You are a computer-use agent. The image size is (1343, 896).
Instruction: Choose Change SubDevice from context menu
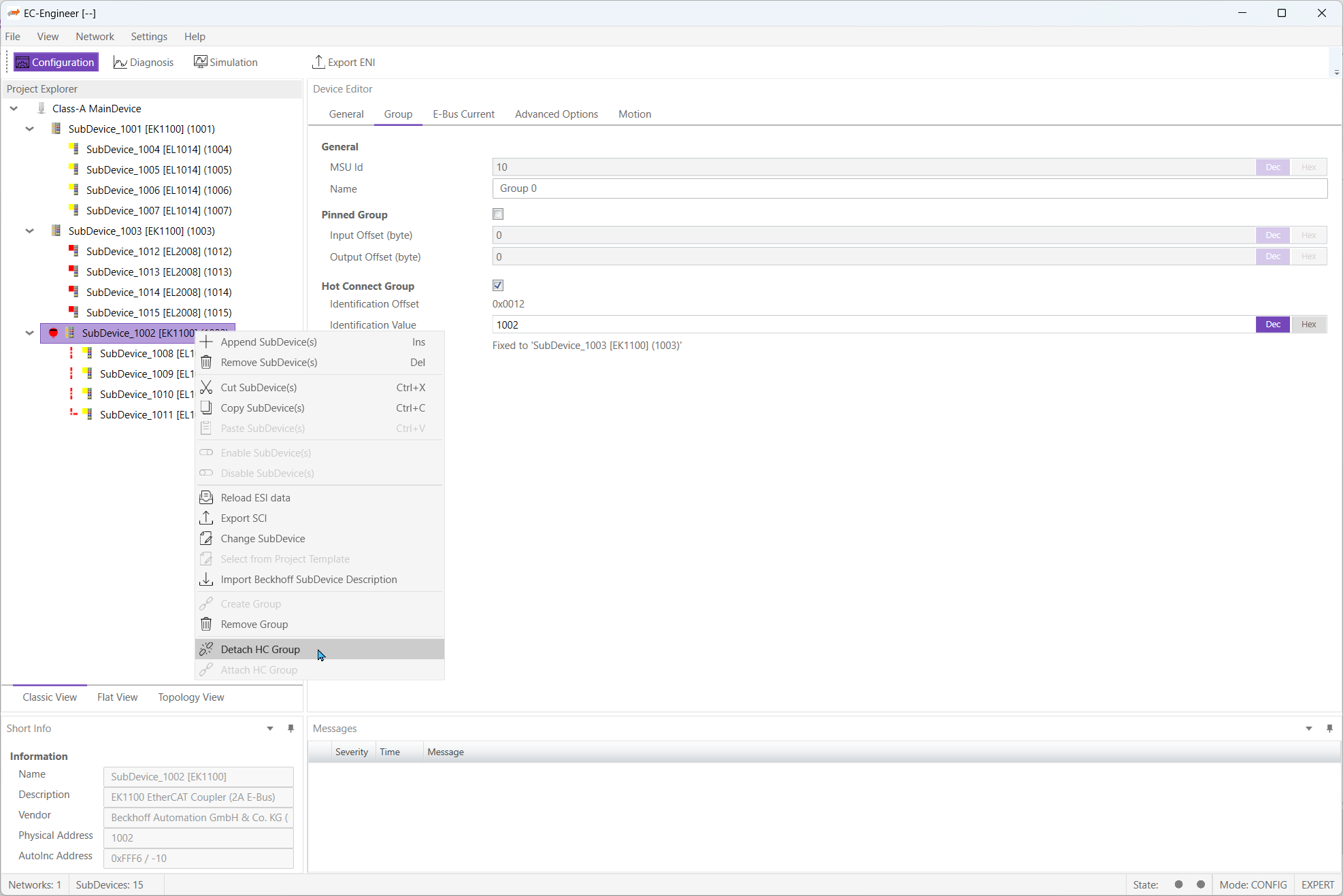coord(263,538)
